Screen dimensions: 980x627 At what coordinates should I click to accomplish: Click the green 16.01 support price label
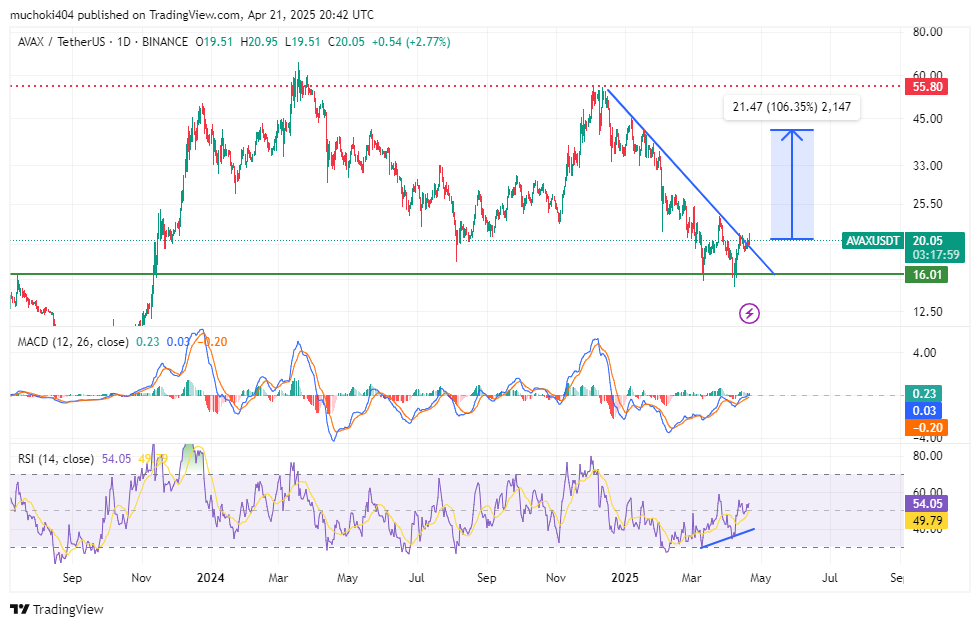coord(926,274)
